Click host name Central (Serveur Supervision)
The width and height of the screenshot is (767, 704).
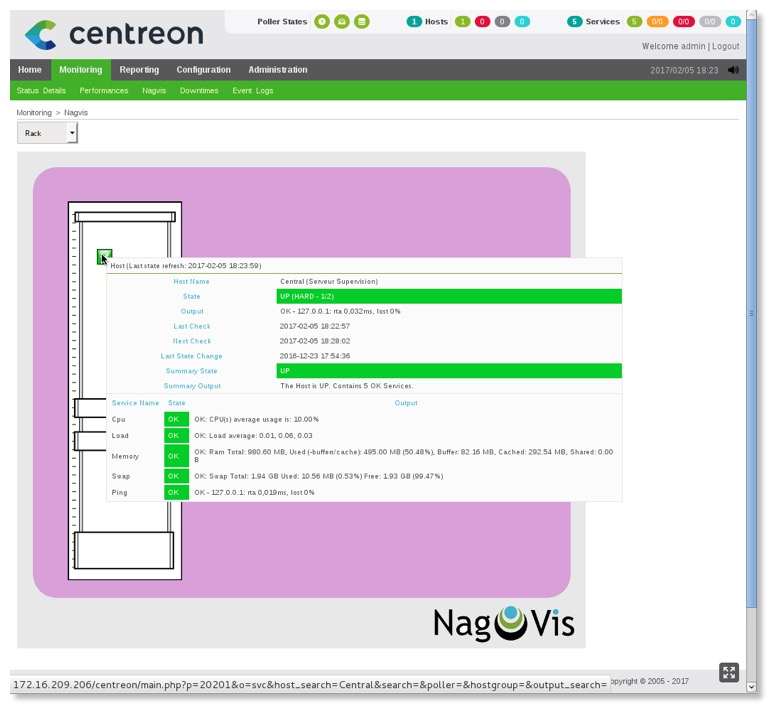329,281
